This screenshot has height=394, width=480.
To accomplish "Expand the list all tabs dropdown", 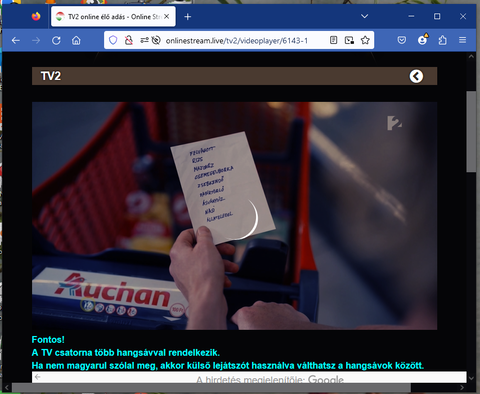I will pyautogui.click(x=365, y=16).
